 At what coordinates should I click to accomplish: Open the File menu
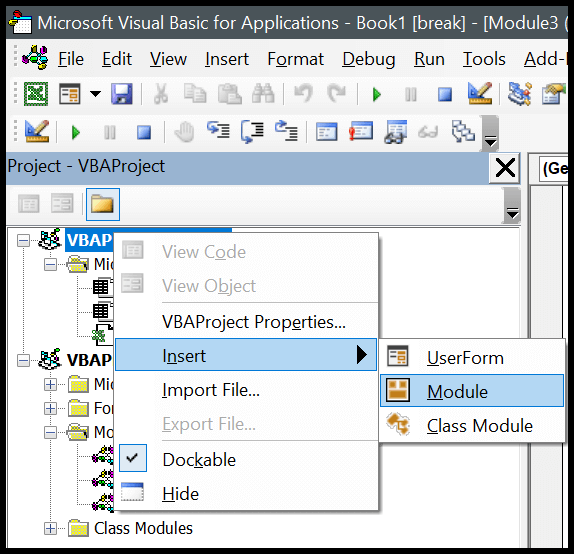pyautogui.click(x=71, y=59)
